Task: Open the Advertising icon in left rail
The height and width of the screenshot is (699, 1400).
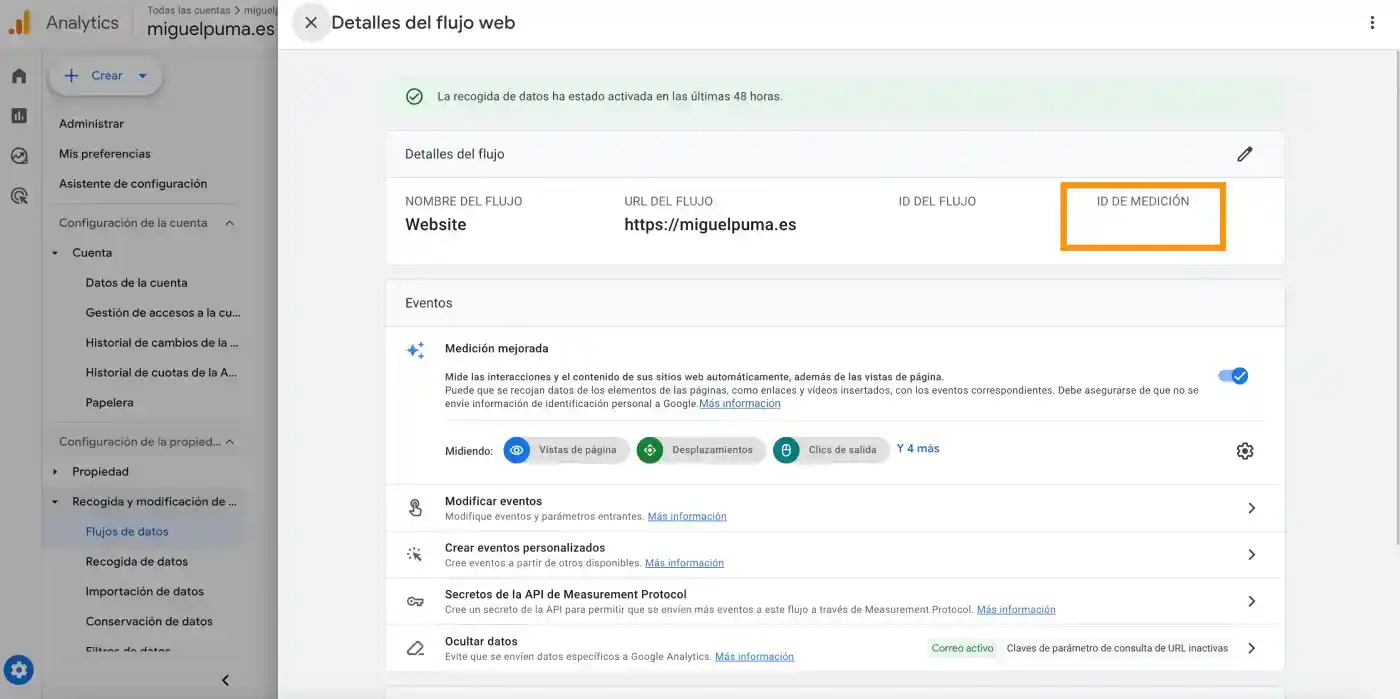Action: [x=19, y=196]
